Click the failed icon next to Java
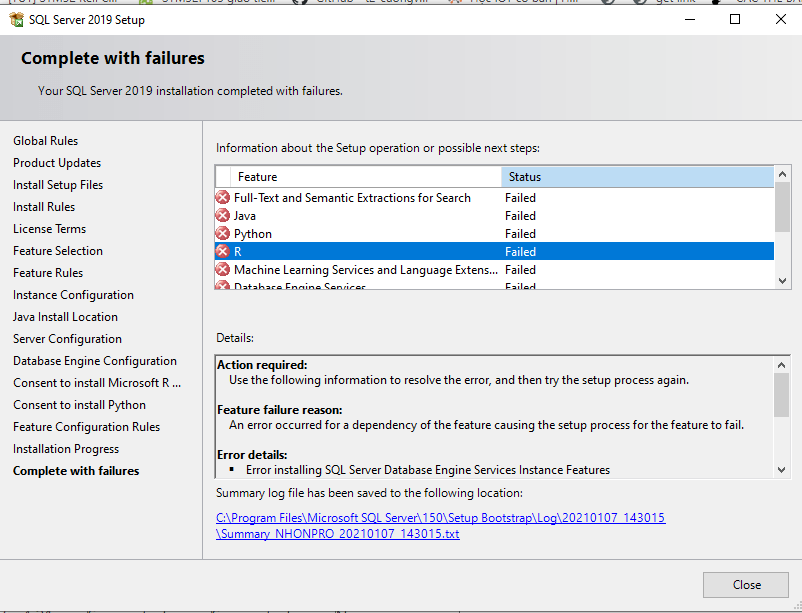Screen dimensions: 802x613 (223, 216)
